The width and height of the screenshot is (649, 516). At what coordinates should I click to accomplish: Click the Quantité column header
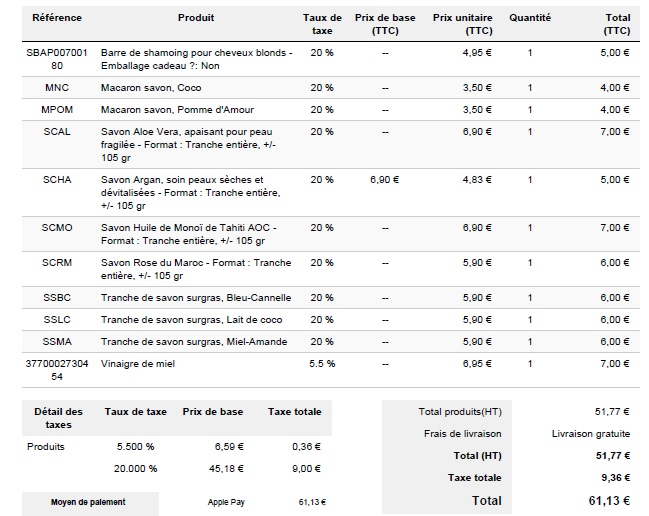point(529,18)
